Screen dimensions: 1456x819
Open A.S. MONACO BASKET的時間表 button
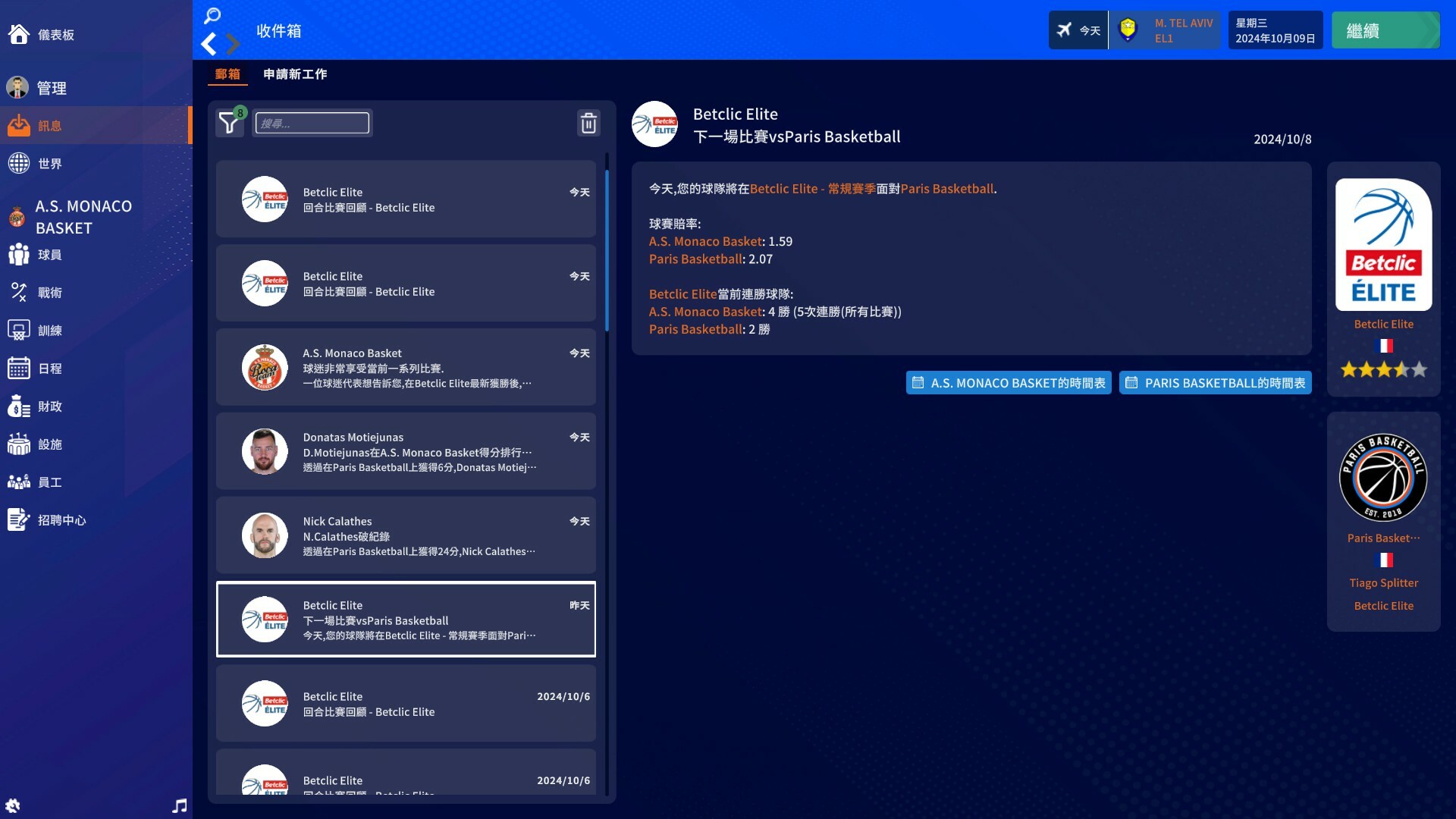[1009, 383]
